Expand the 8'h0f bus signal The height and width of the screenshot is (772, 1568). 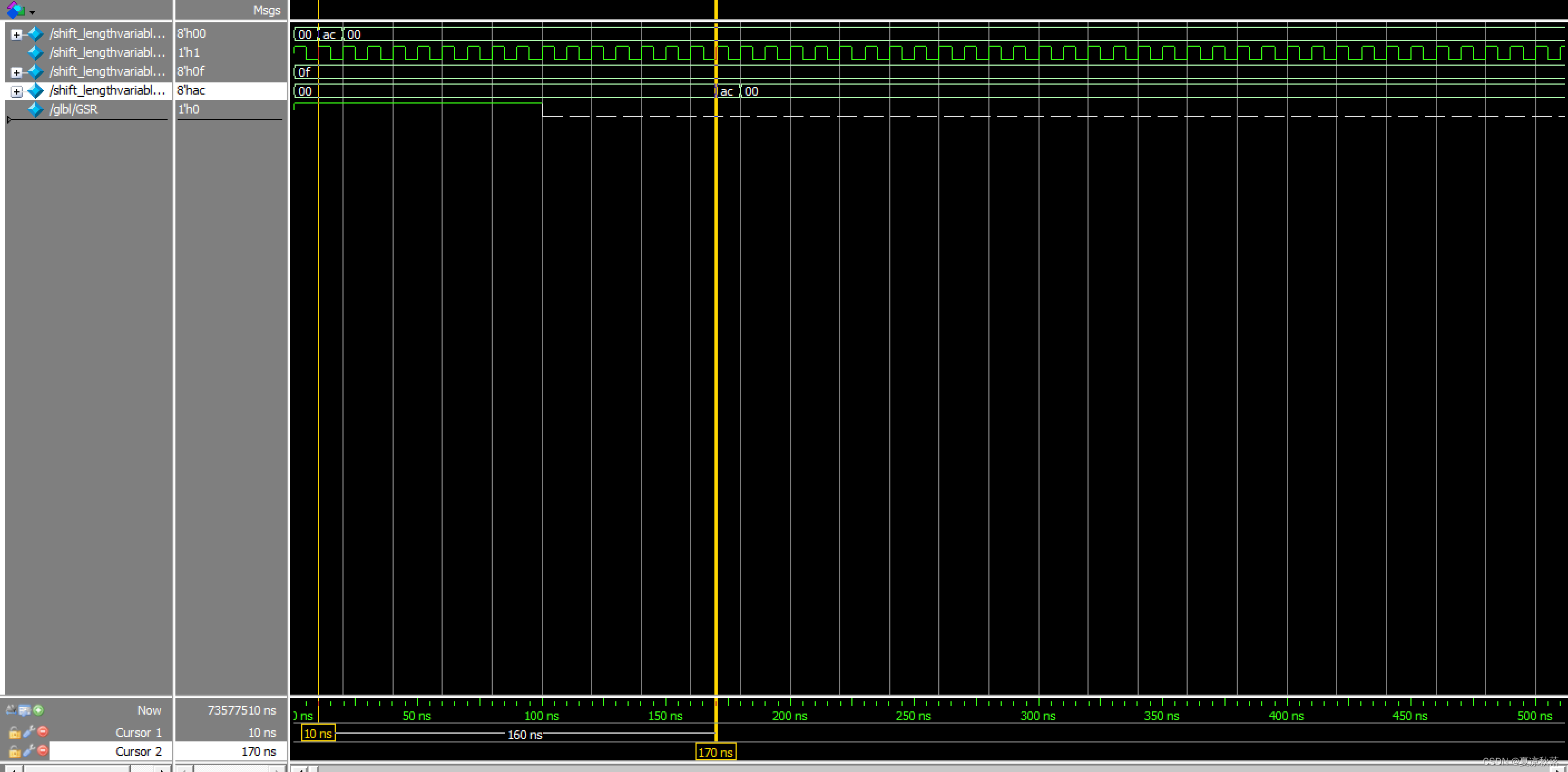(x=17, y=72)
